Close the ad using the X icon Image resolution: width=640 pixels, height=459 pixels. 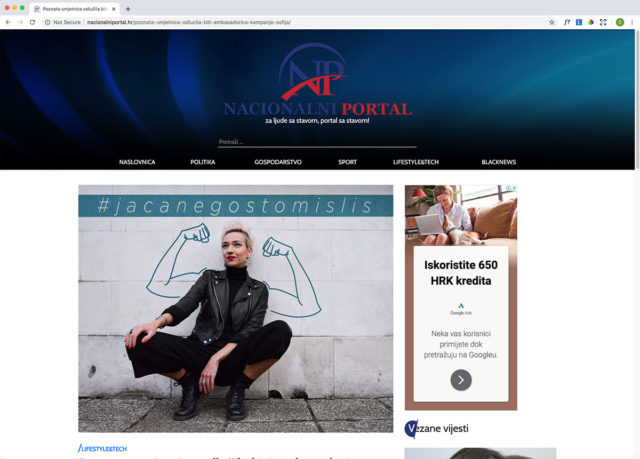coord(514,188)
